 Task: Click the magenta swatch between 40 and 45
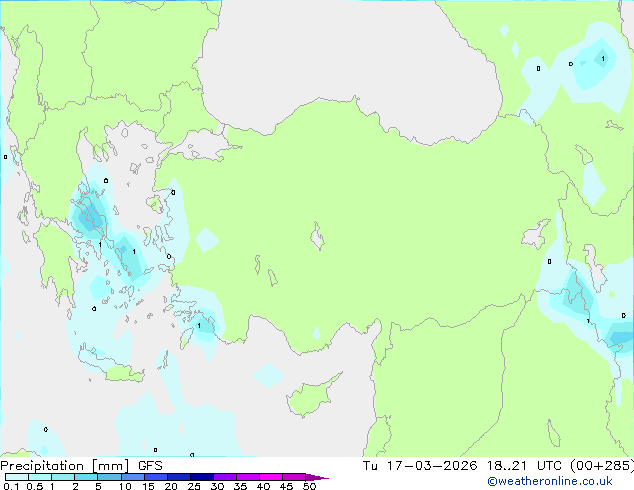(271, 477)
